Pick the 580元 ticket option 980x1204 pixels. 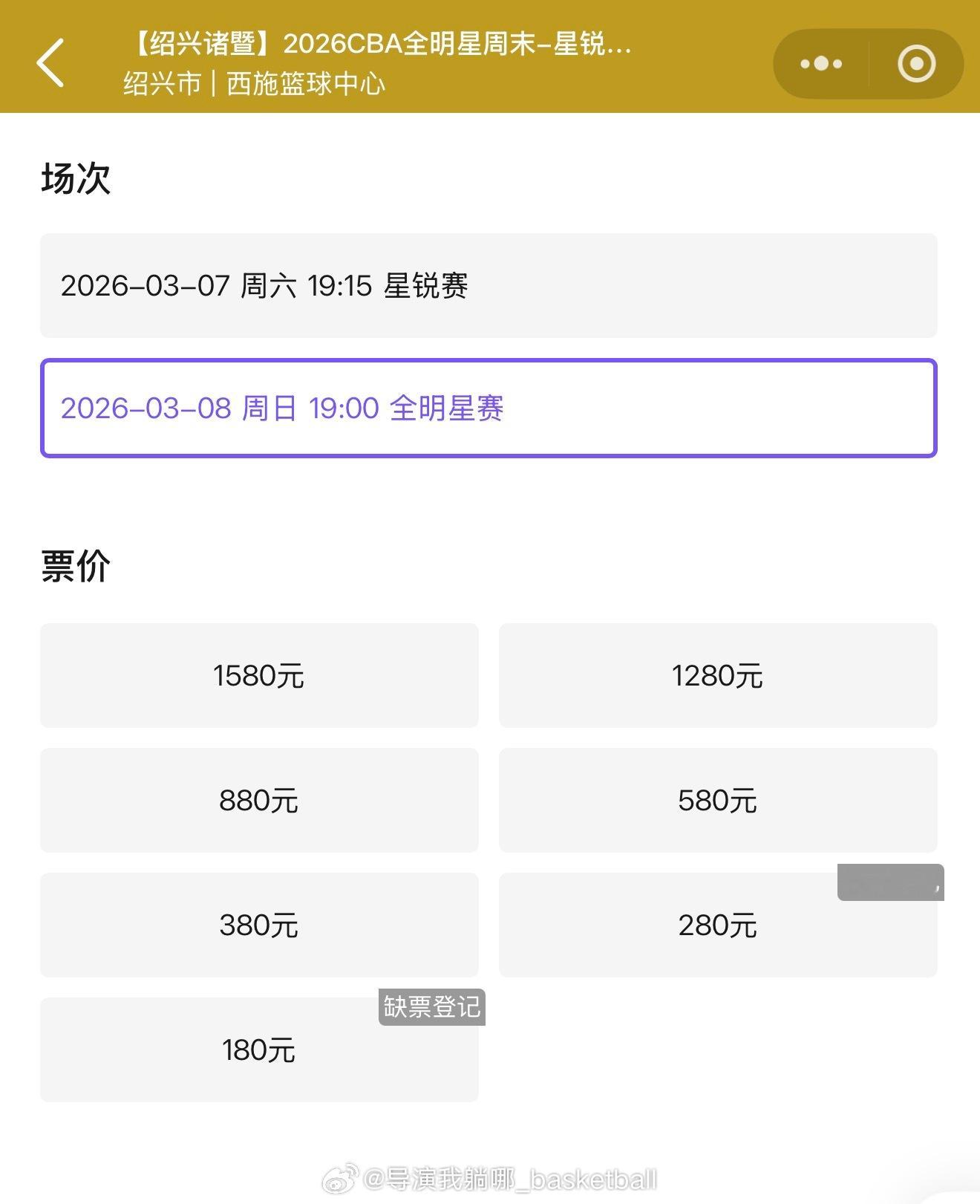click(718, 801)
